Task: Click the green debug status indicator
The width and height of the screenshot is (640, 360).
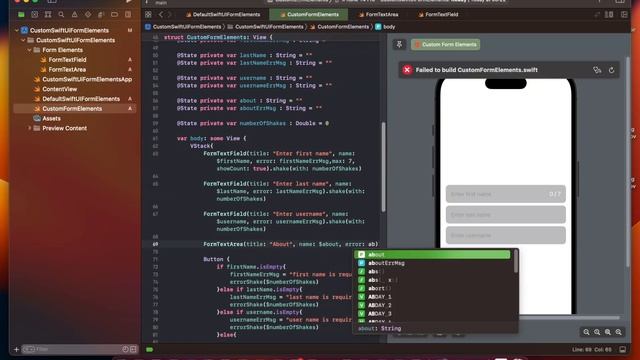Action: tap(150, 349)
